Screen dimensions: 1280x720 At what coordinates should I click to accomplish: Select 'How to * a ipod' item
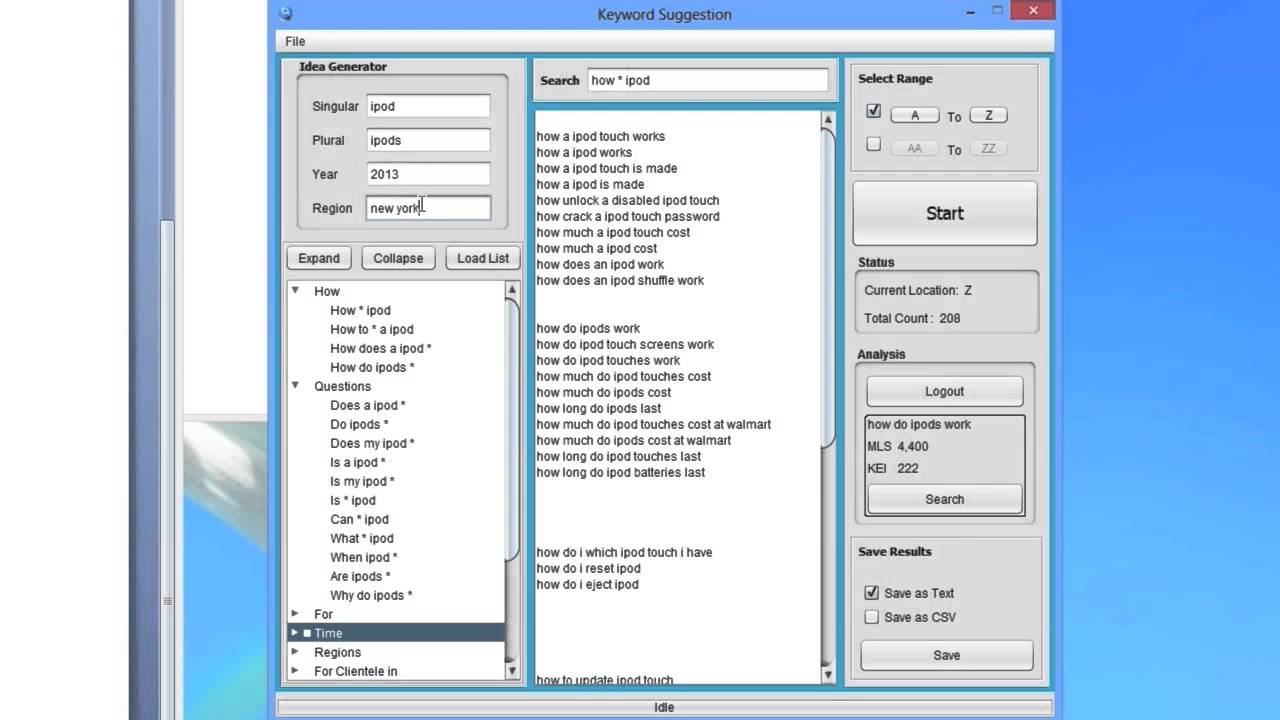click(x=371, y=329)
